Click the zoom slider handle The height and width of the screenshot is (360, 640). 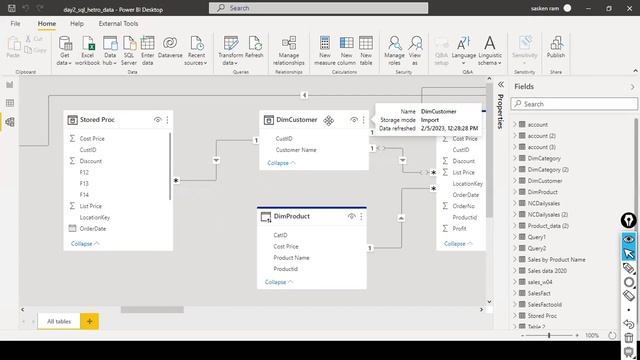(x=549, y=336)
